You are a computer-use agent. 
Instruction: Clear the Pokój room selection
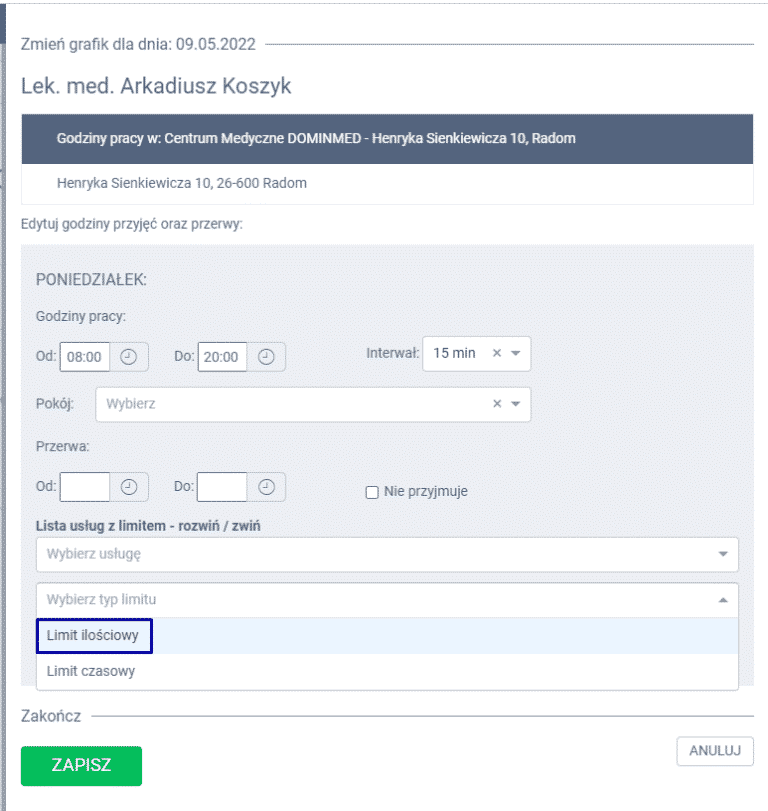point(497,405)
